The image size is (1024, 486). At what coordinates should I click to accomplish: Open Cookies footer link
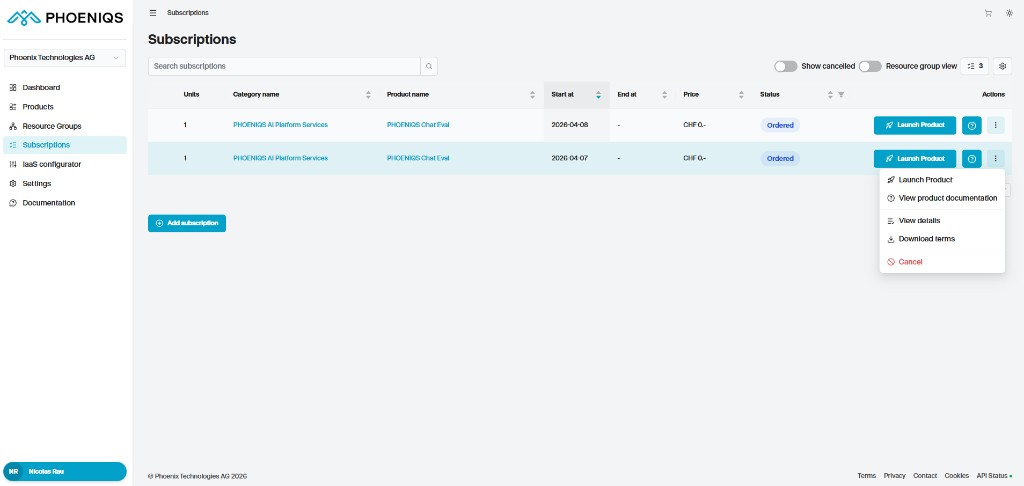[x=957, y=476]
